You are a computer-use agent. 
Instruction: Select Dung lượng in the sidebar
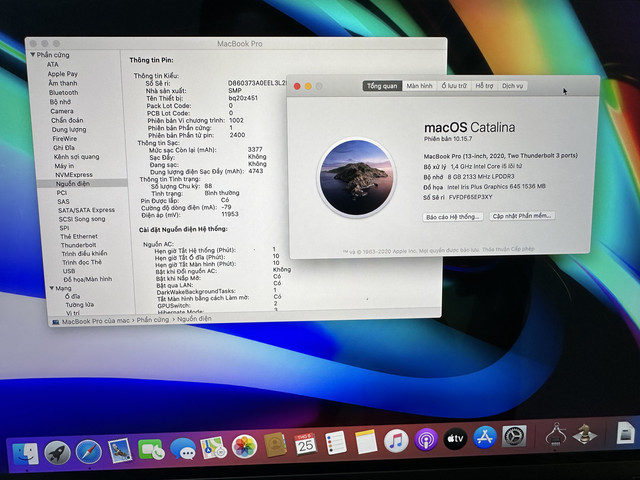coord(69,129)
